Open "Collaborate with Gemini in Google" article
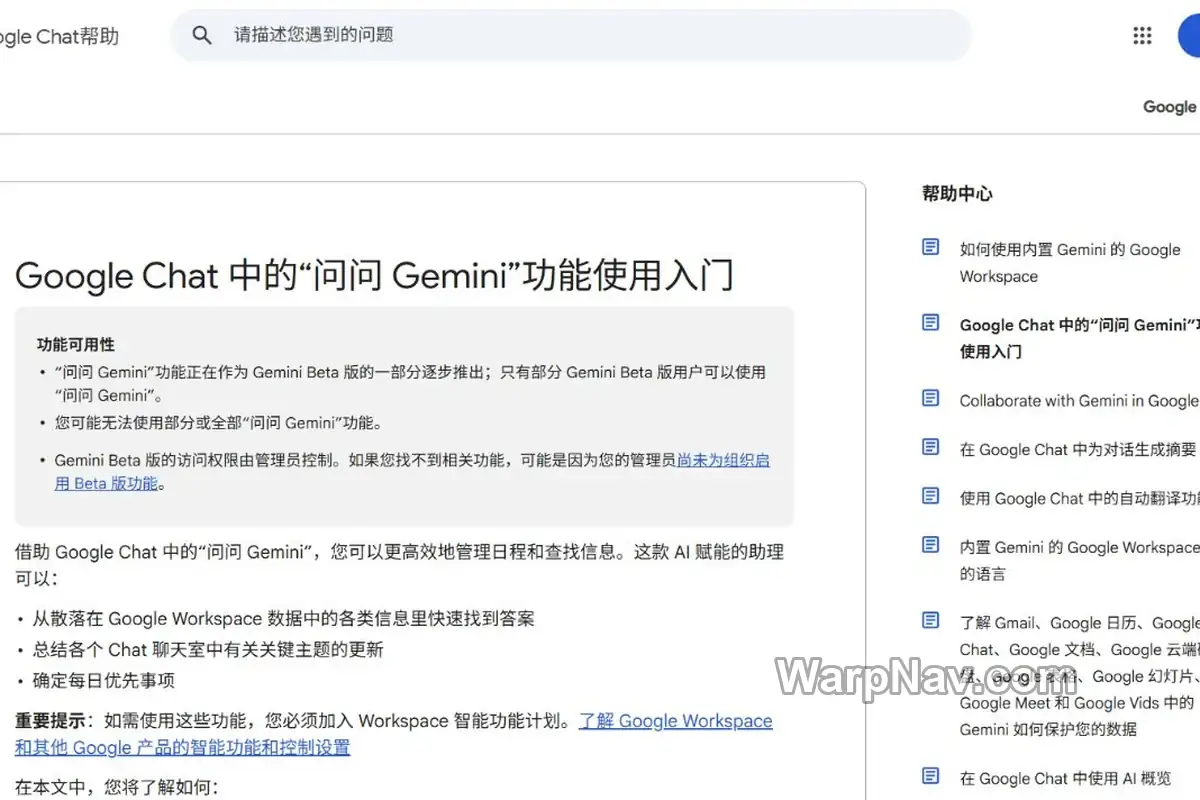1200x800 pixels. click(1079, 401)
